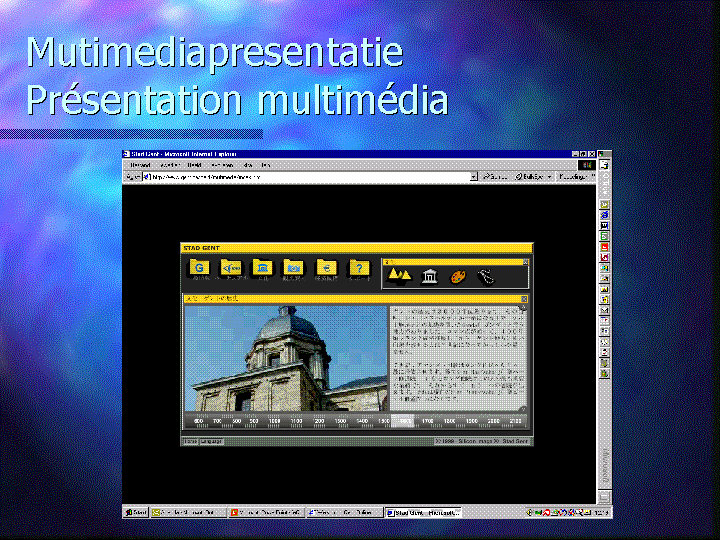Expand the address bar dropdown arrow
The height and width of the screenshot is (540, 720).
click(474, 176)
